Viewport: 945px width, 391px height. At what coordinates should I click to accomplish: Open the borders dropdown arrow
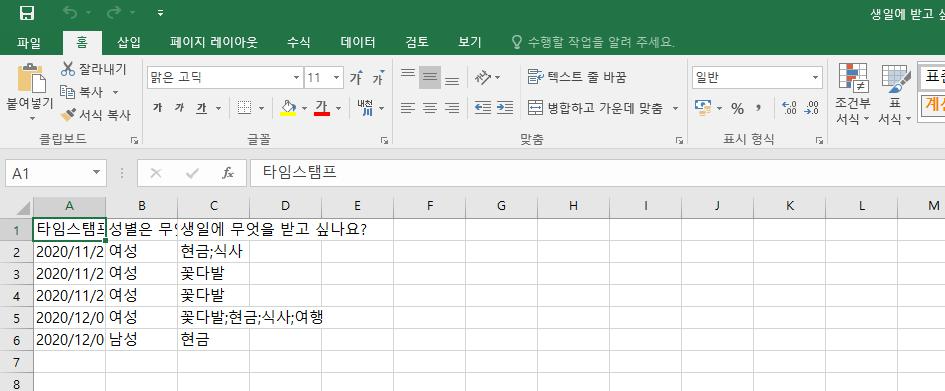(x=262, y=108)
